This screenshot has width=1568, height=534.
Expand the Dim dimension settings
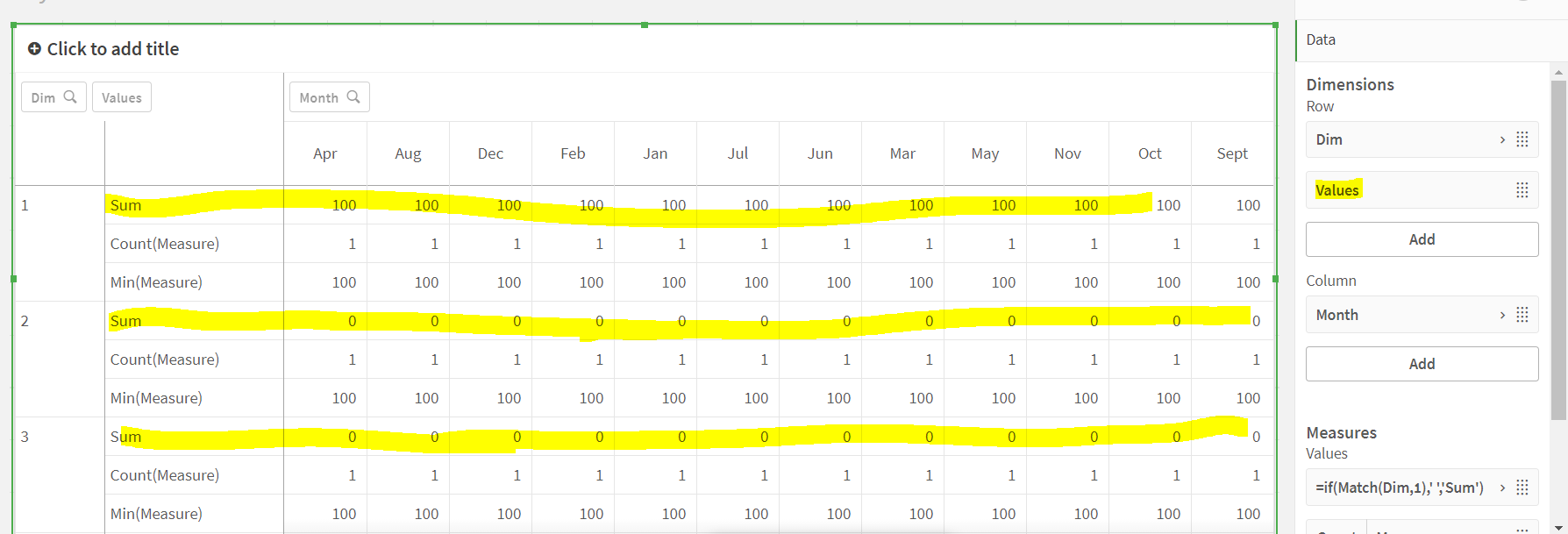coord(1502,139)
